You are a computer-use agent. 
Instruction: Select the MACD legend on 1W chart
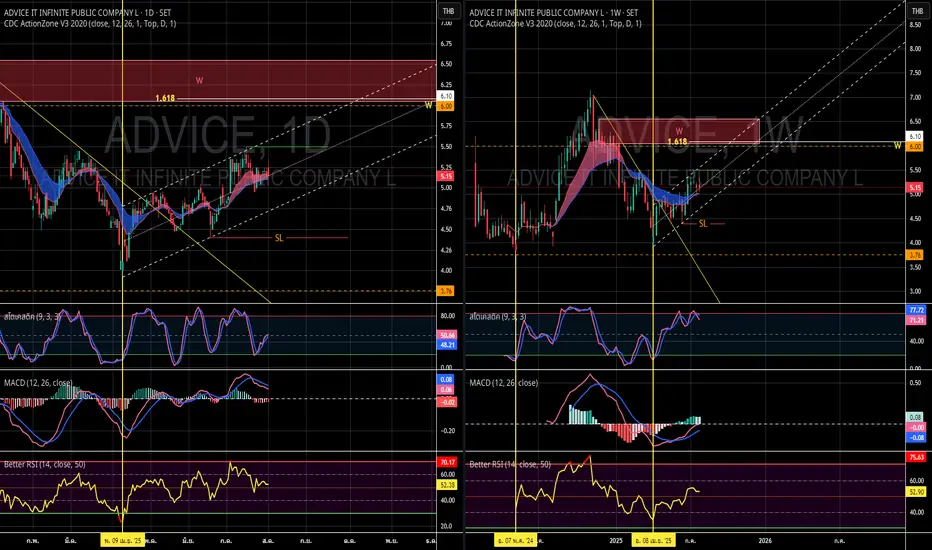(503, 383)
